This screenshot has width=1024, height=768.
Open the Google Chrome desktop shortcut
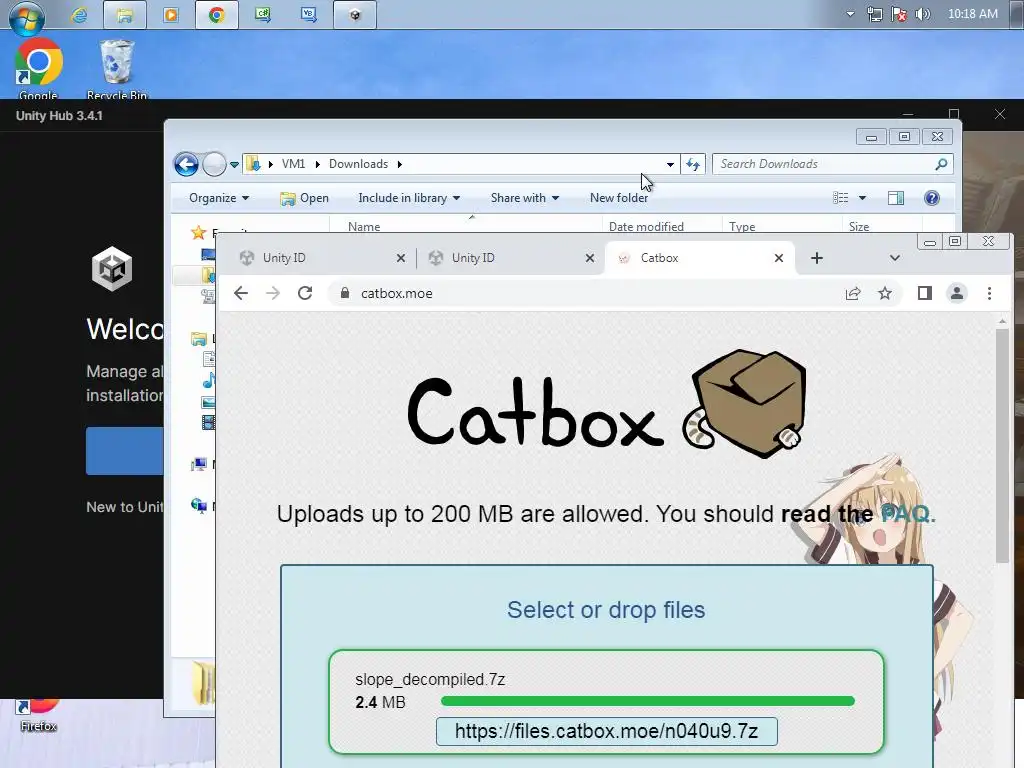pyautogui.click(x=39, y=69)
